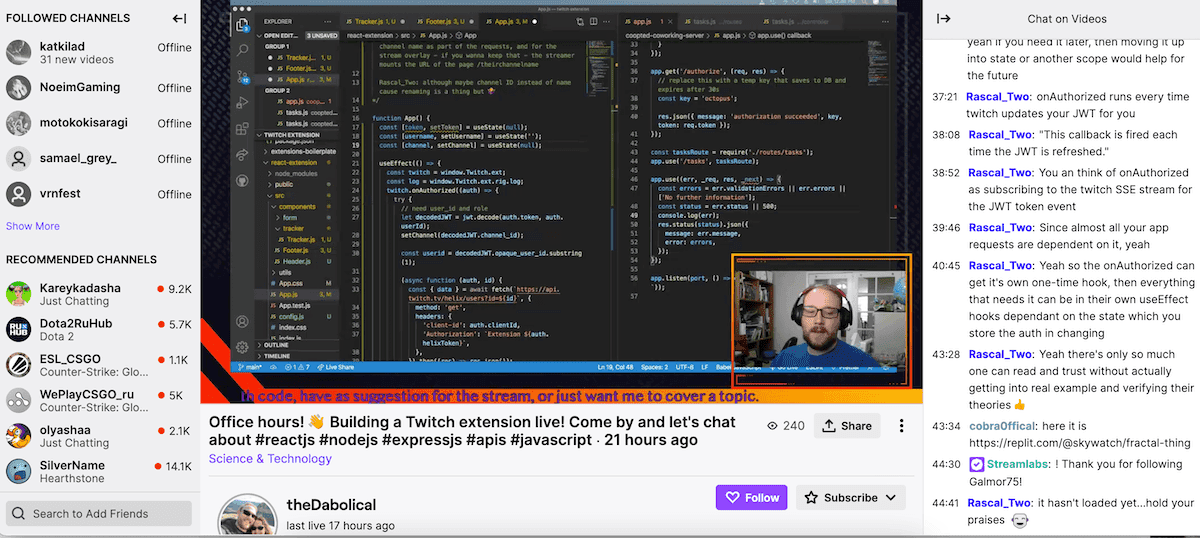1200x538 pixels.
Task: Jump to chat timestamp 44:30
Action: point(945,465)
